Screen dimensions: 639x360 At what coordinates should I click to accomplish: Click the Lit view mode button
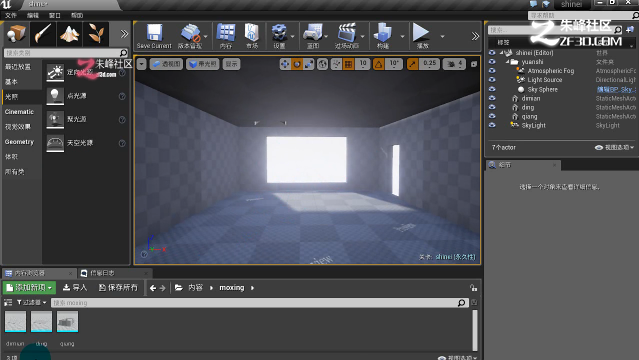click(x=203, y=64)
